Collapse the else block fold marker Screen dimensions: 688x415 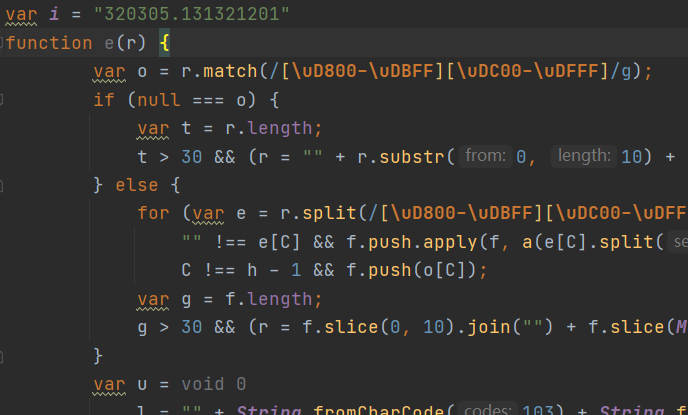1,185
